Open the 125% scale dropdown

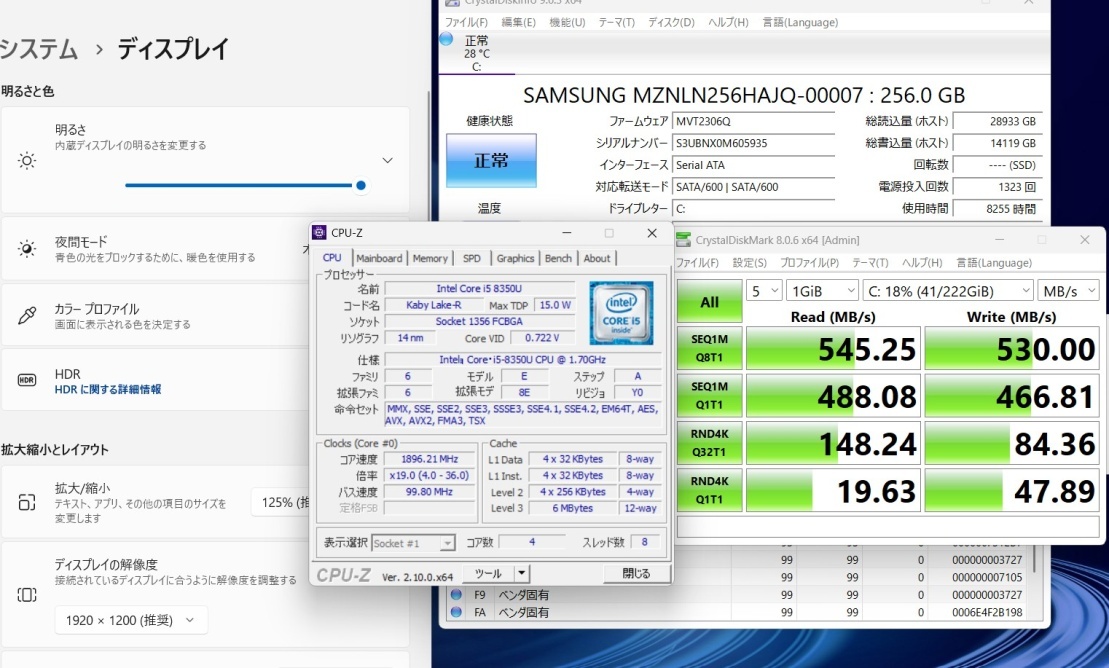pos(281,502)
